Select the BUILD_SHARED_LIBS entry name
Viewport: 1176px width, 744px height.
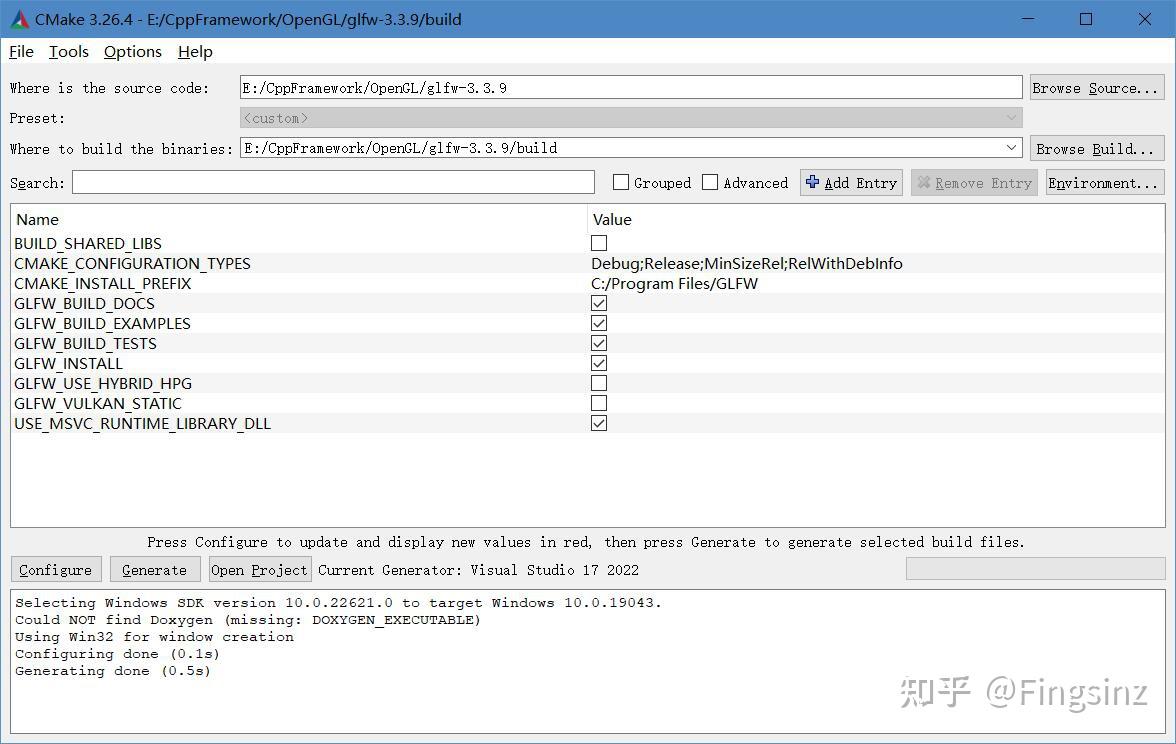(88, 244)
